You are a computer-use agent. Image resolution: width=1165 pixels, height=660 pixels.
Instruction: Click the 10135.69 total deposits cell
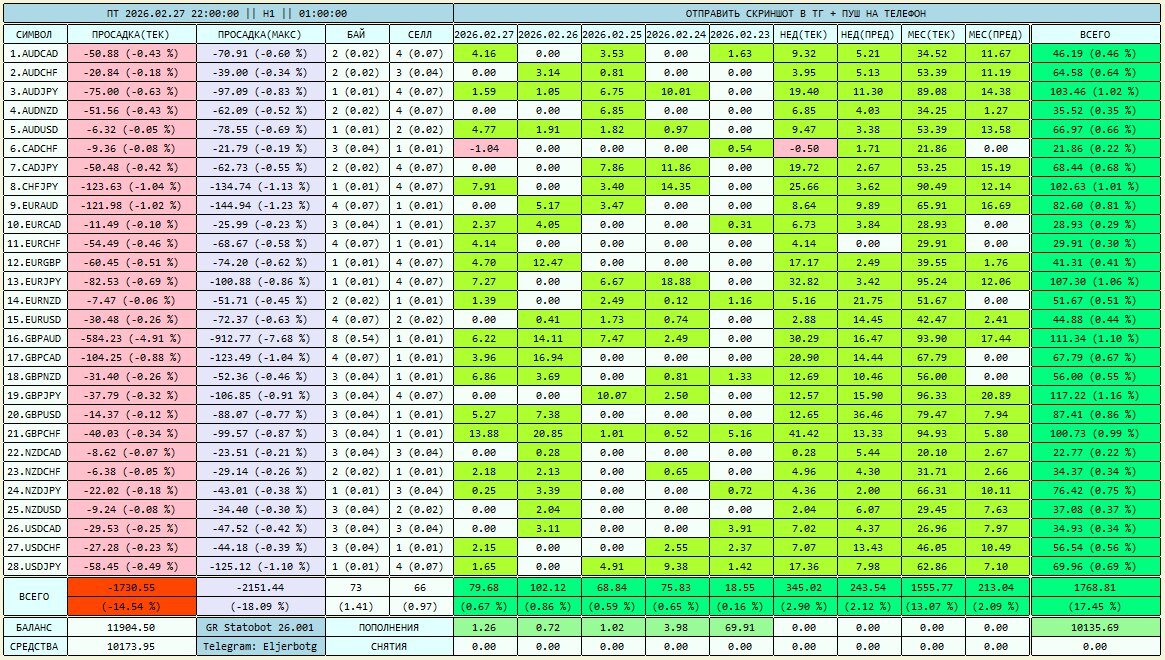(x=1094, y=627)
